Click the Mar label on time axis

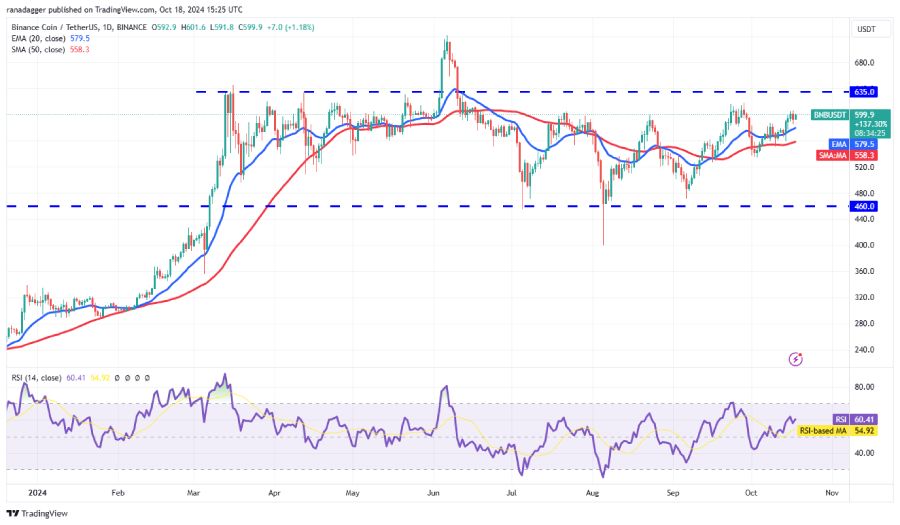(x=193, y=493)
